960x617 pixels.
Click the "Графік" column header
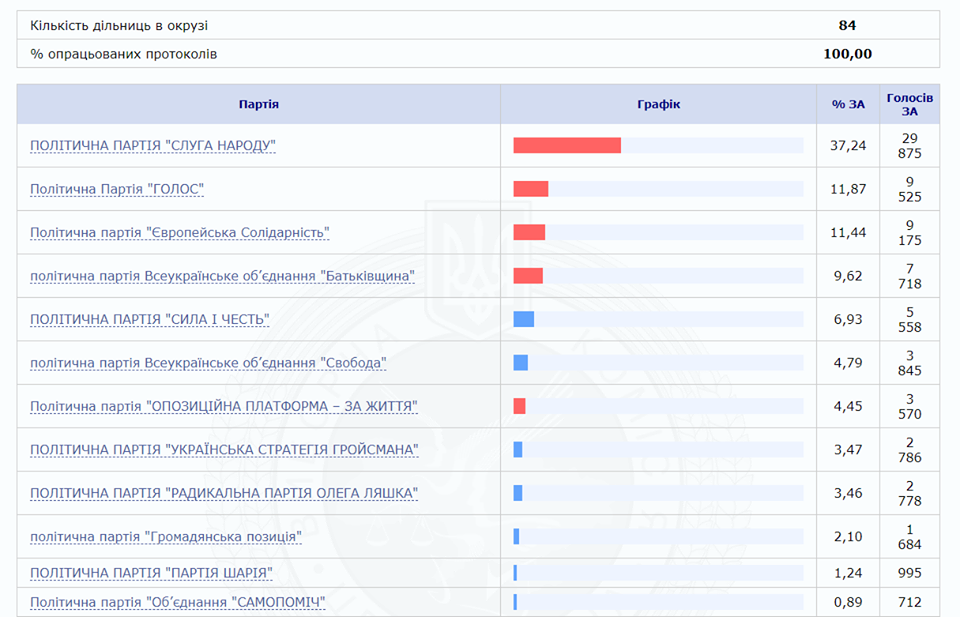[x=658, y=104]
